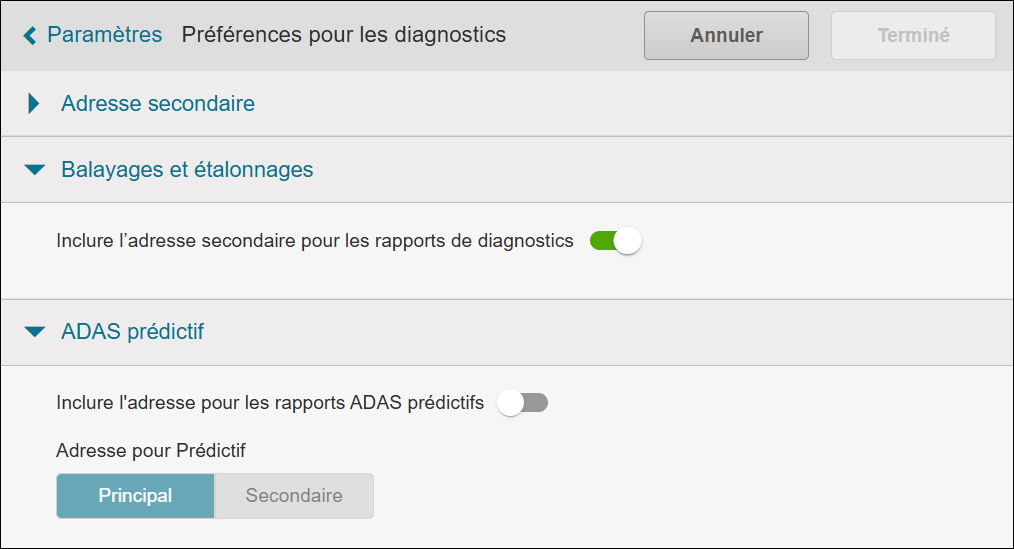The width and height of the screenshot is (1014, 549).
Task: Click the back chevron beside Paramètres
Action: 29,36
